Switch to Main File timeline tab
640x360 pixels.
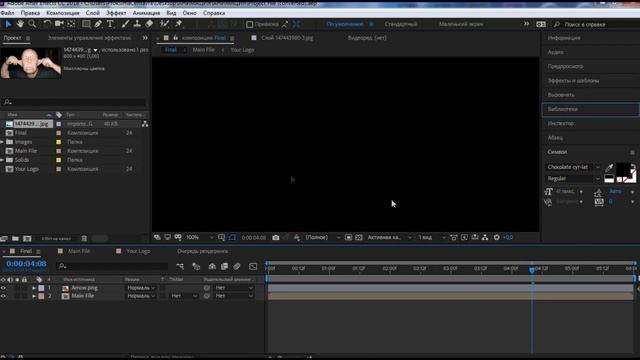pyautogui.click(x=79, y=251)
